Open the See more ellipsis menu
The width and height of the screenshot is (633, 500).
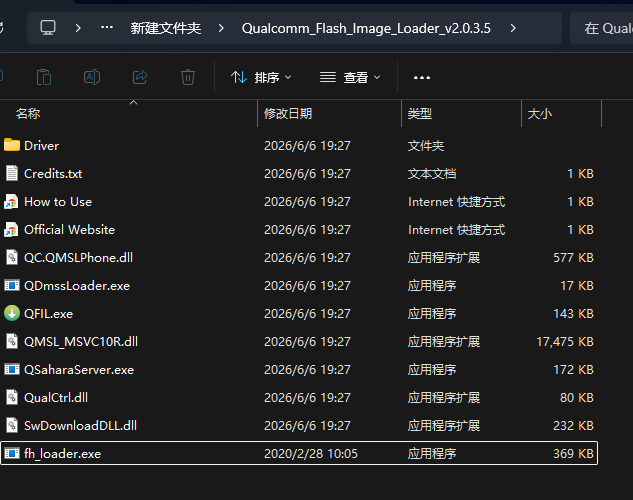tap(422, 77)
